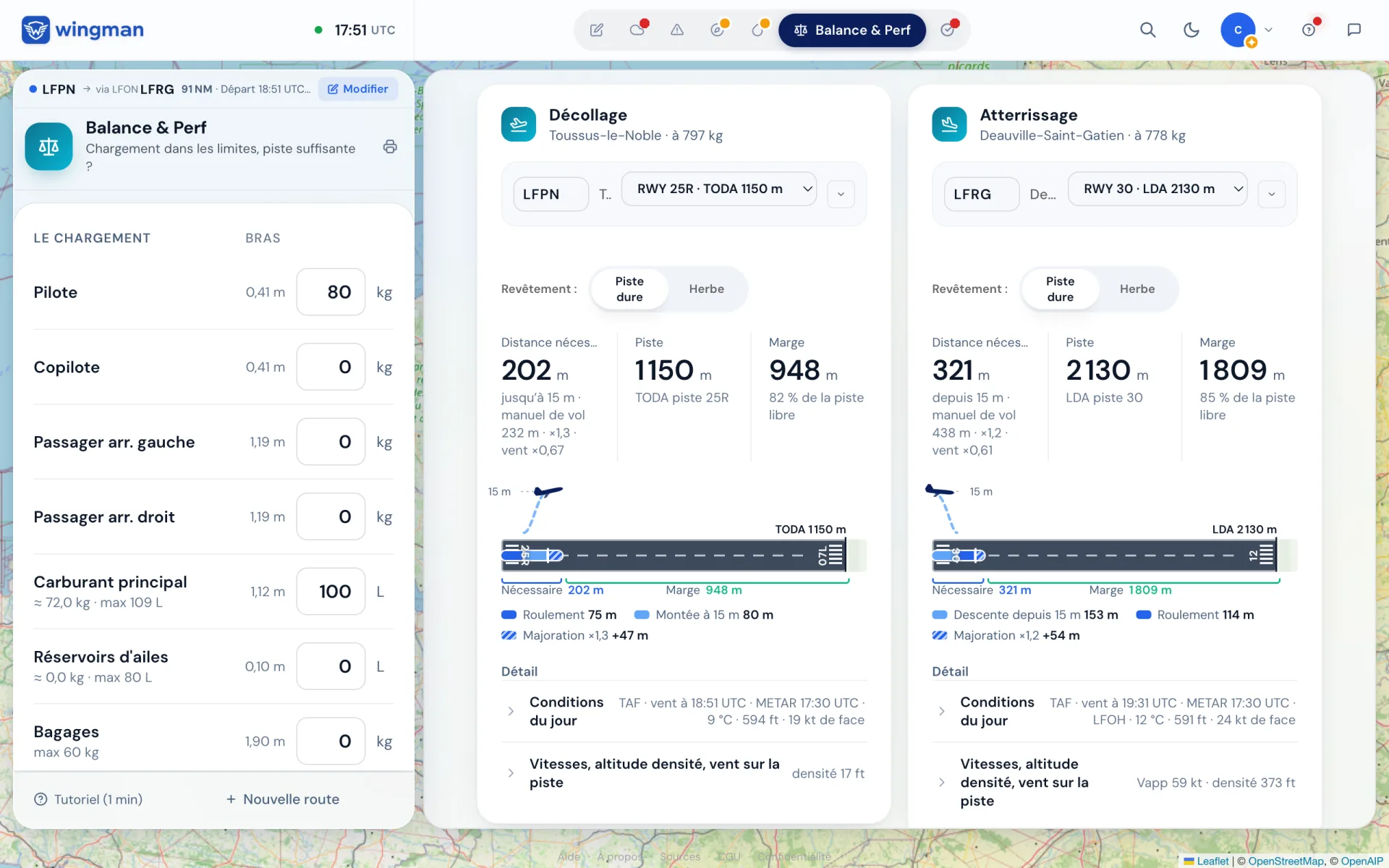Select Balance & Perf tab
Viewport: 1389px width, 868px height.
point(852,30)
